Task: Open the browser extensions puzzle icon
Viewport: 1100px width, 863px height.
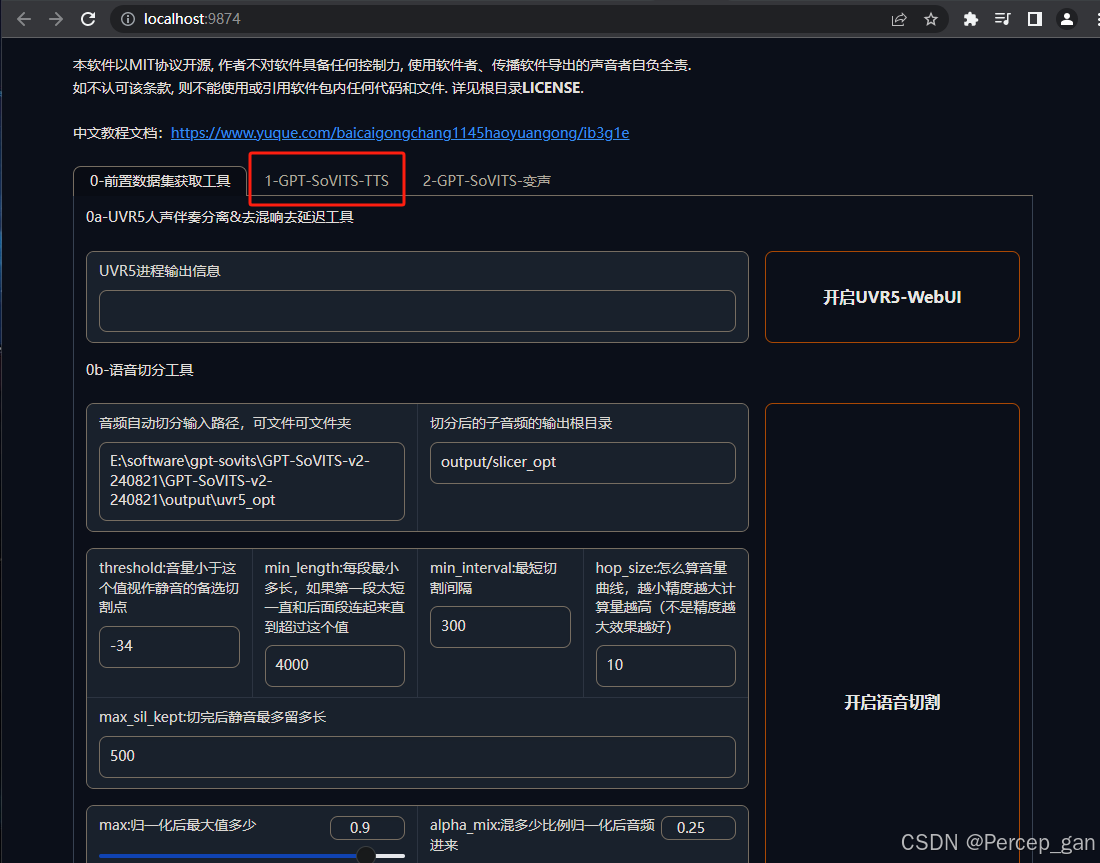Action: pyautogui.click(x=970, y=19)
